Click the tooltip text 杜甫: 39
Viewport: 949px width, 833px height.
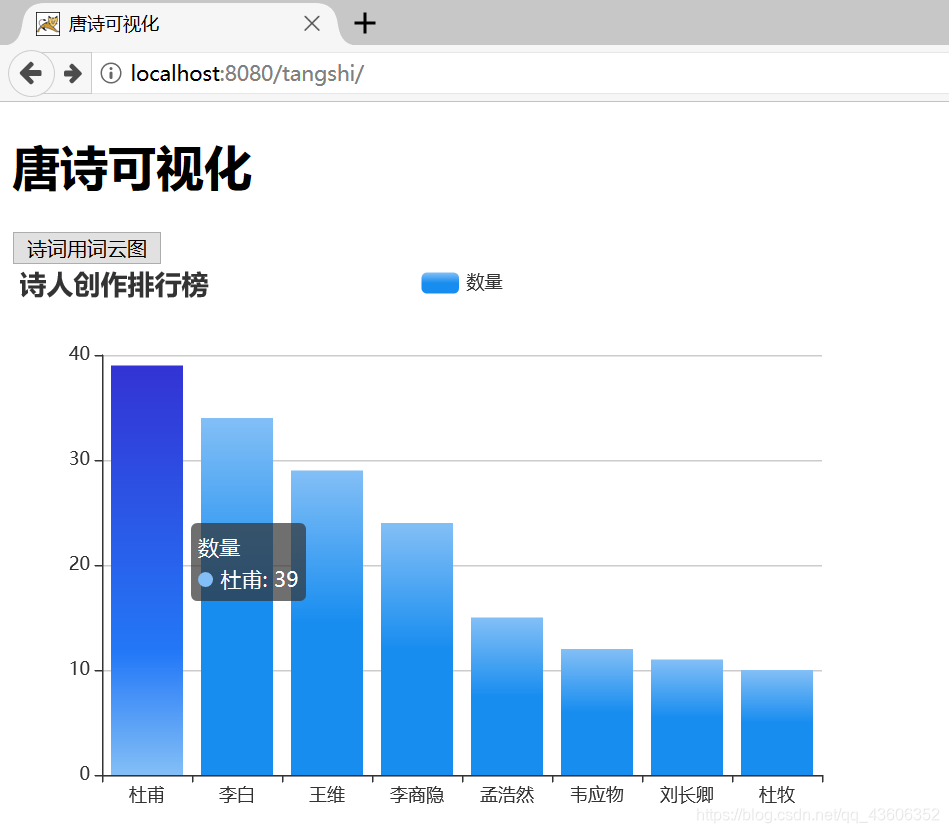pyautogui.click(x=259, y=580)
